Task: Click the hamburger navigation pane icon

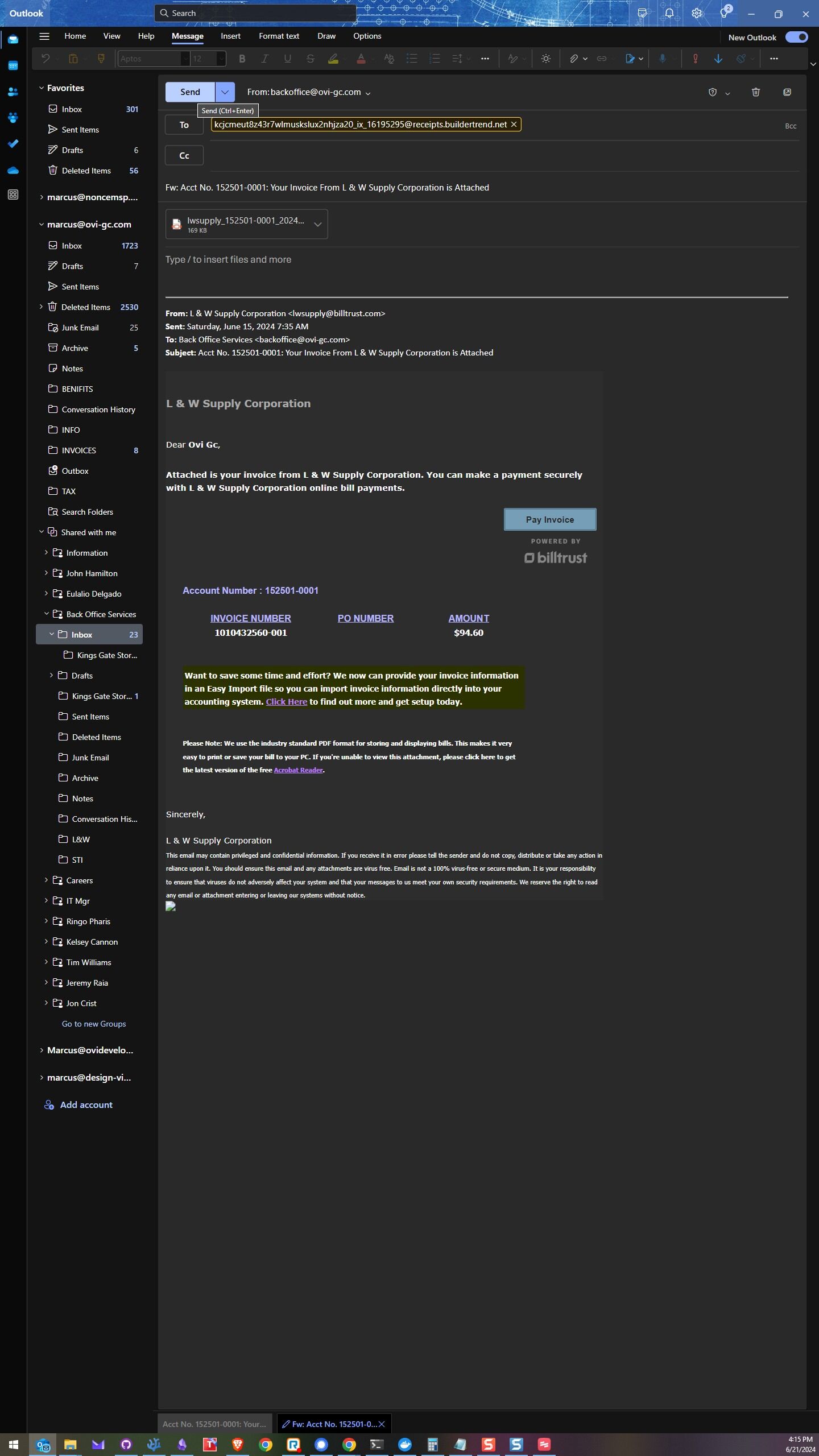Action: (44, 36)
